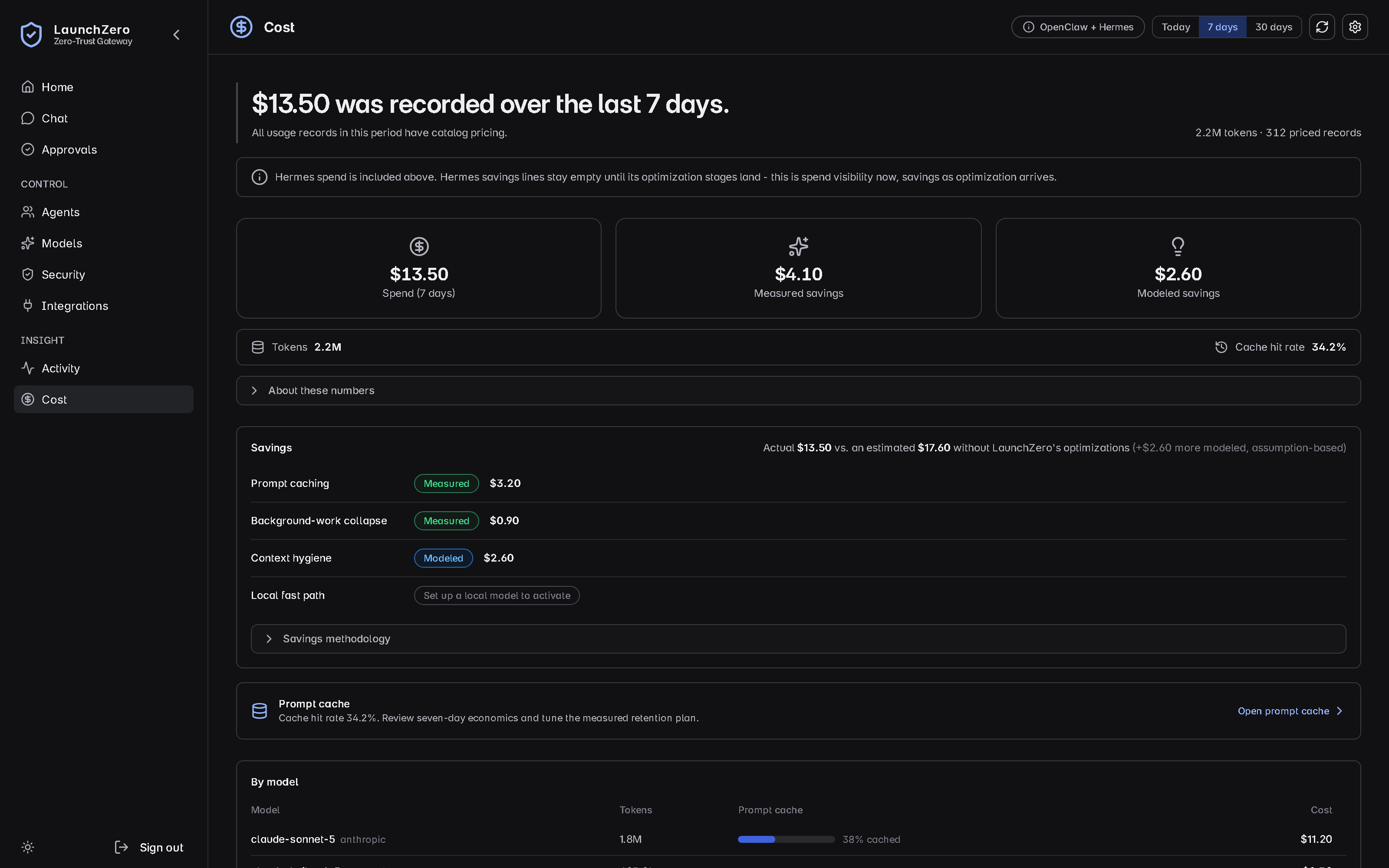The width and height of the screenshot is (1389, 868).
Task: Select the 30 days time range
Action: (x=1274, y=27)
